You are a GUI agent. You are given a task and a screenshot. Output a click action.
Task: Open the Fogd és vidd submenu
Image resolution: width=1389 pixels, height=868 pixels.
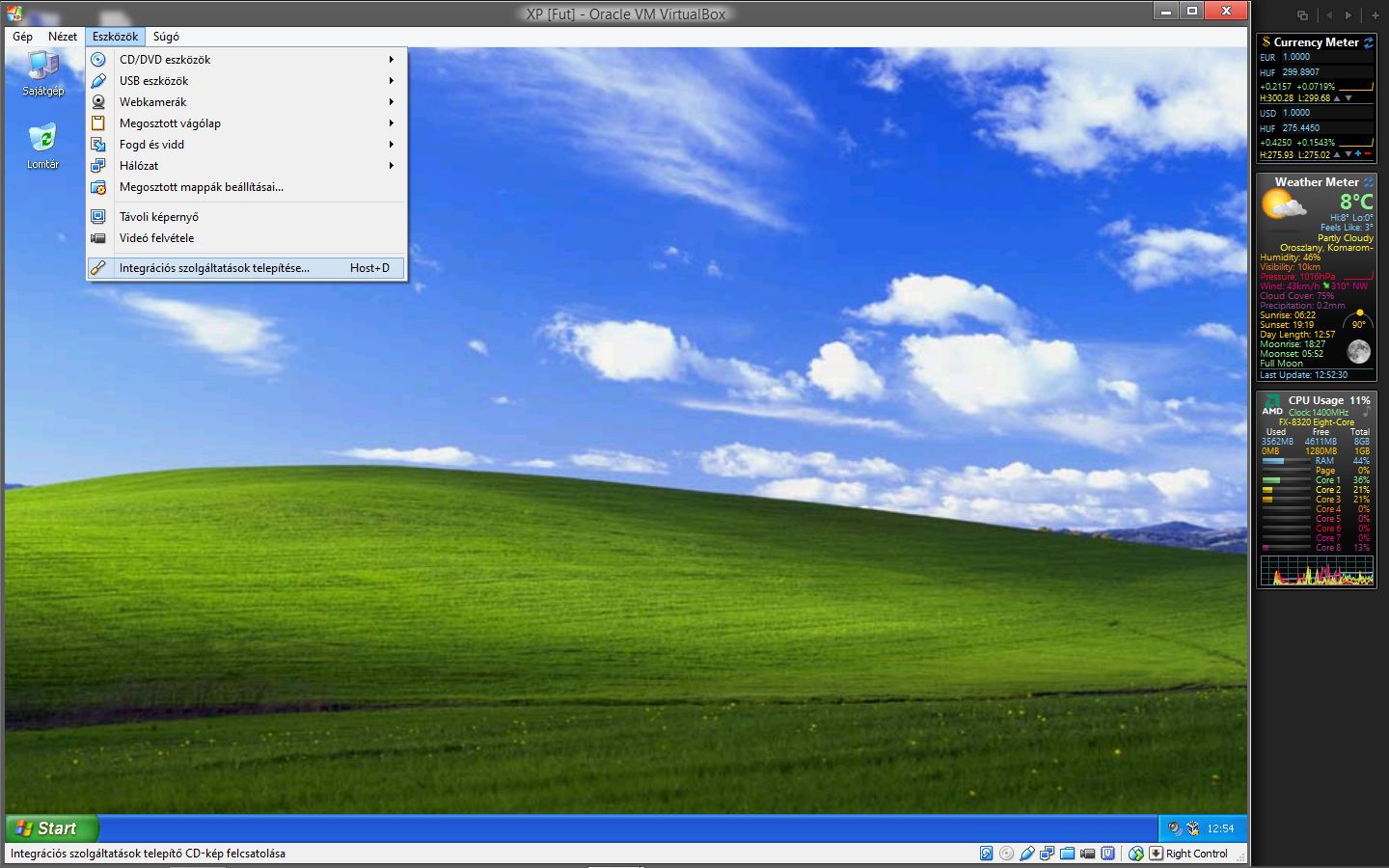(247, 145)
